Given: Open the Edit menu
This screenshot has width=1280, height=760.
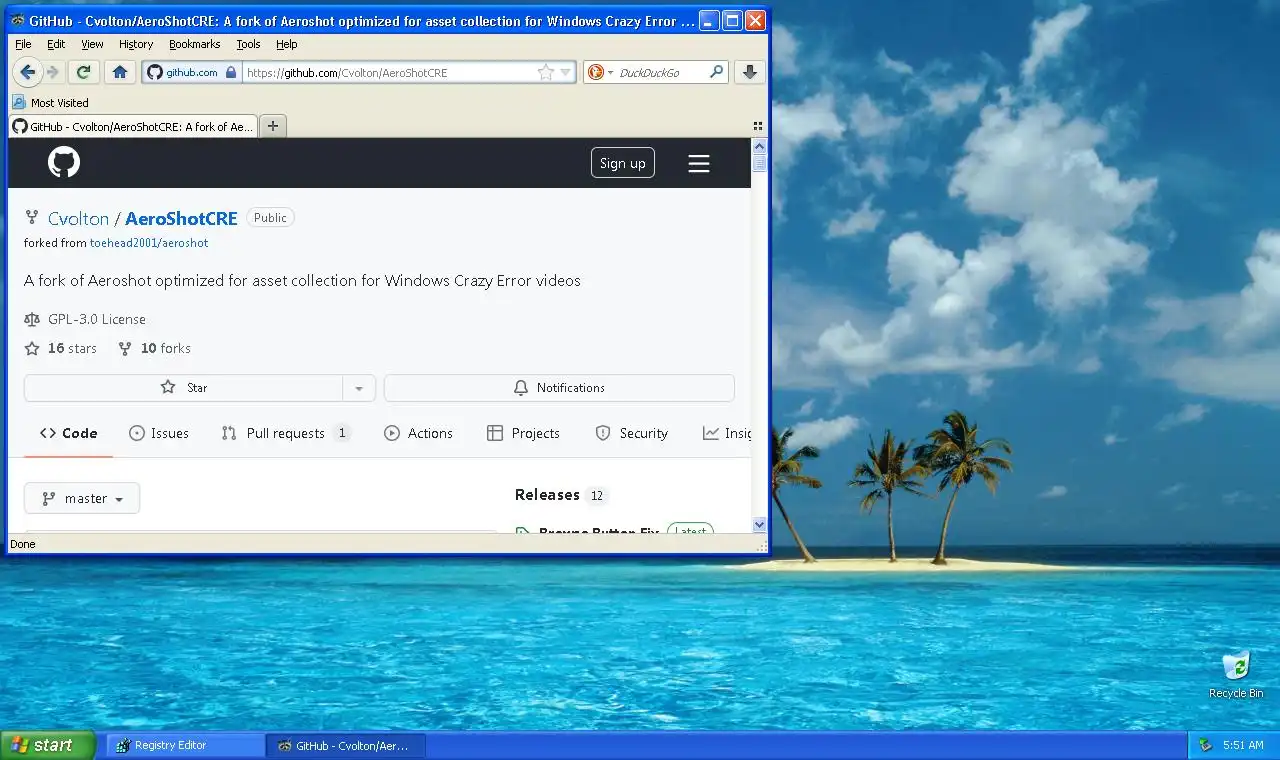Looking at the screenshot, I should [56, 44].
